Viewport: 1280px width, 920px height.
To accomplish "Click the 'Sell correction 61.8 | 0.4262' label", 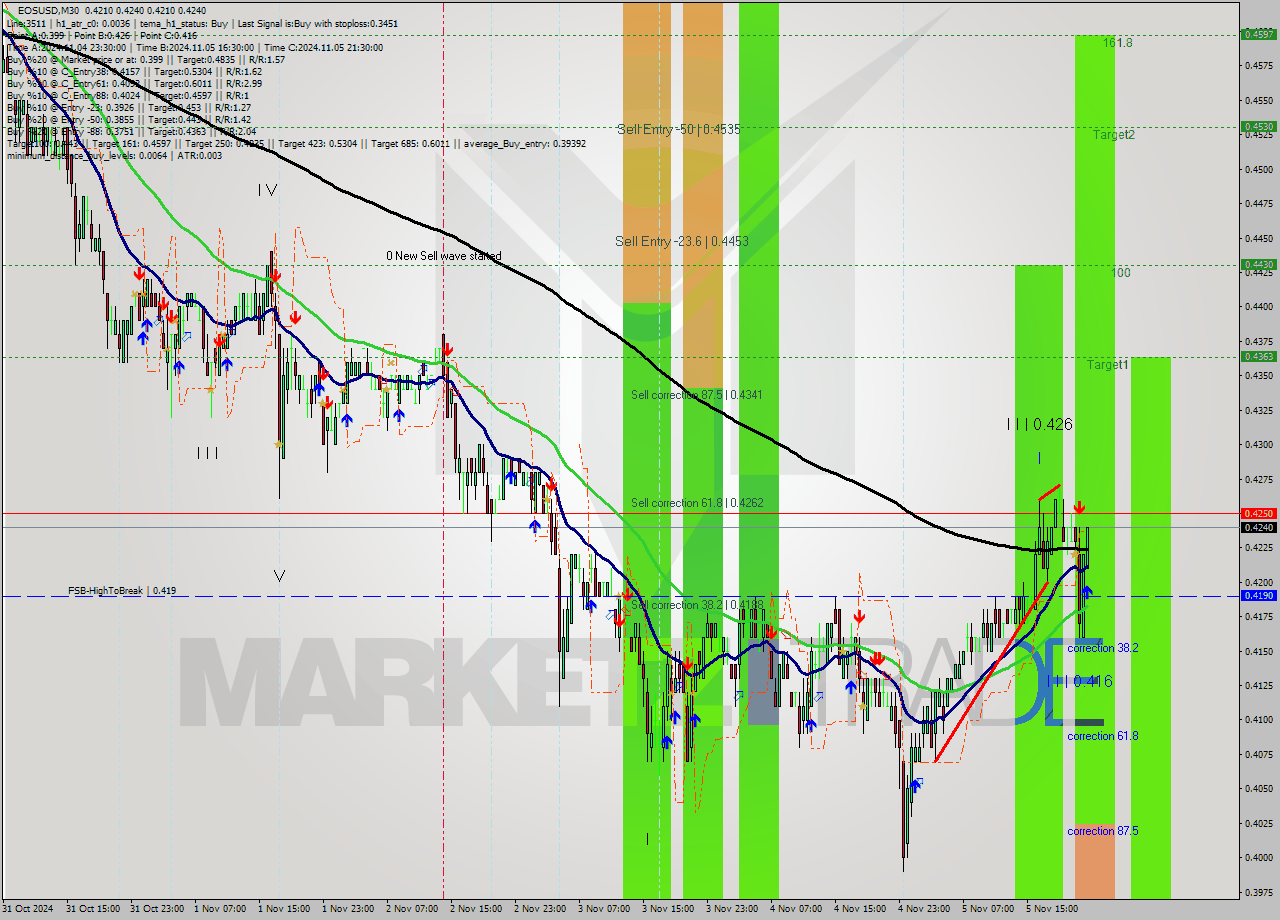I will tap(696, 502).
